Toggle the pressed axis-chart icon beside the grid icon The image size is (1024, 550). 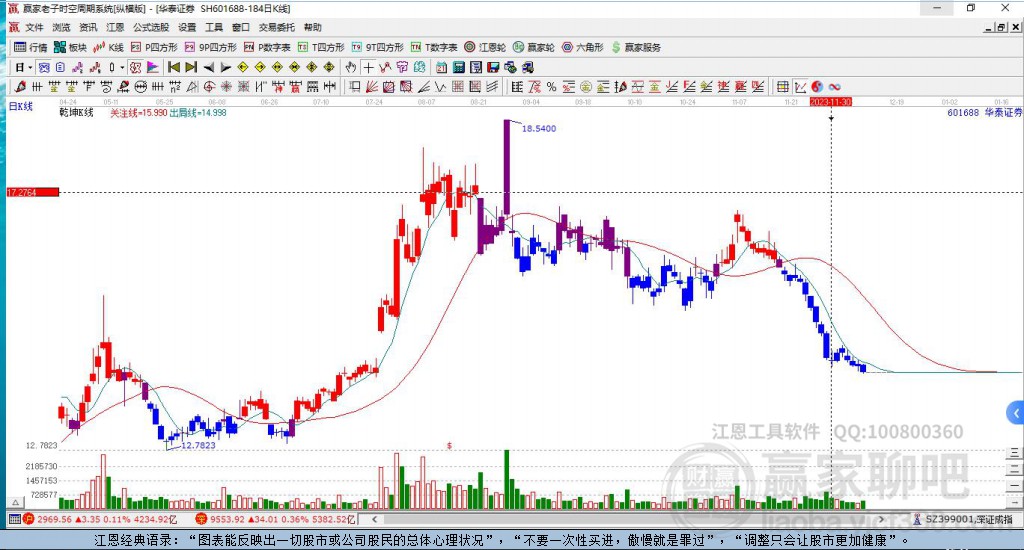pos(800,87)
